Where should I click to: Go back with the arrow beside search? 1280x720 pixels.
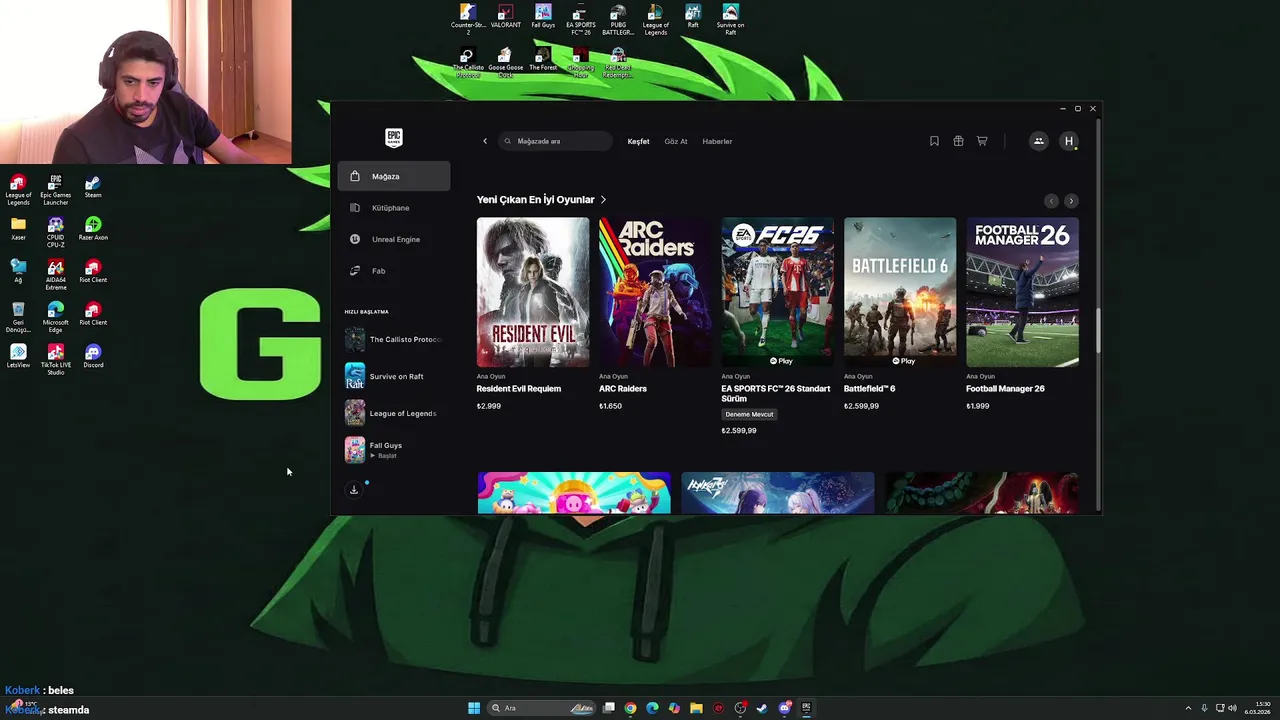[x=485, y=141]
